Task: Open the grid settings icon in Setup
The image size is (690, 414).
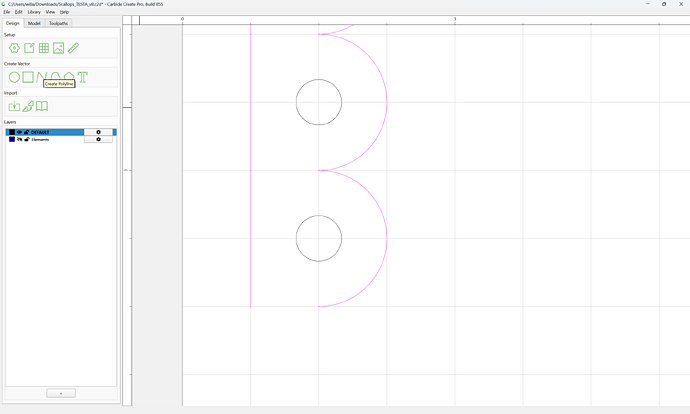Action: [x=44, y=48]
